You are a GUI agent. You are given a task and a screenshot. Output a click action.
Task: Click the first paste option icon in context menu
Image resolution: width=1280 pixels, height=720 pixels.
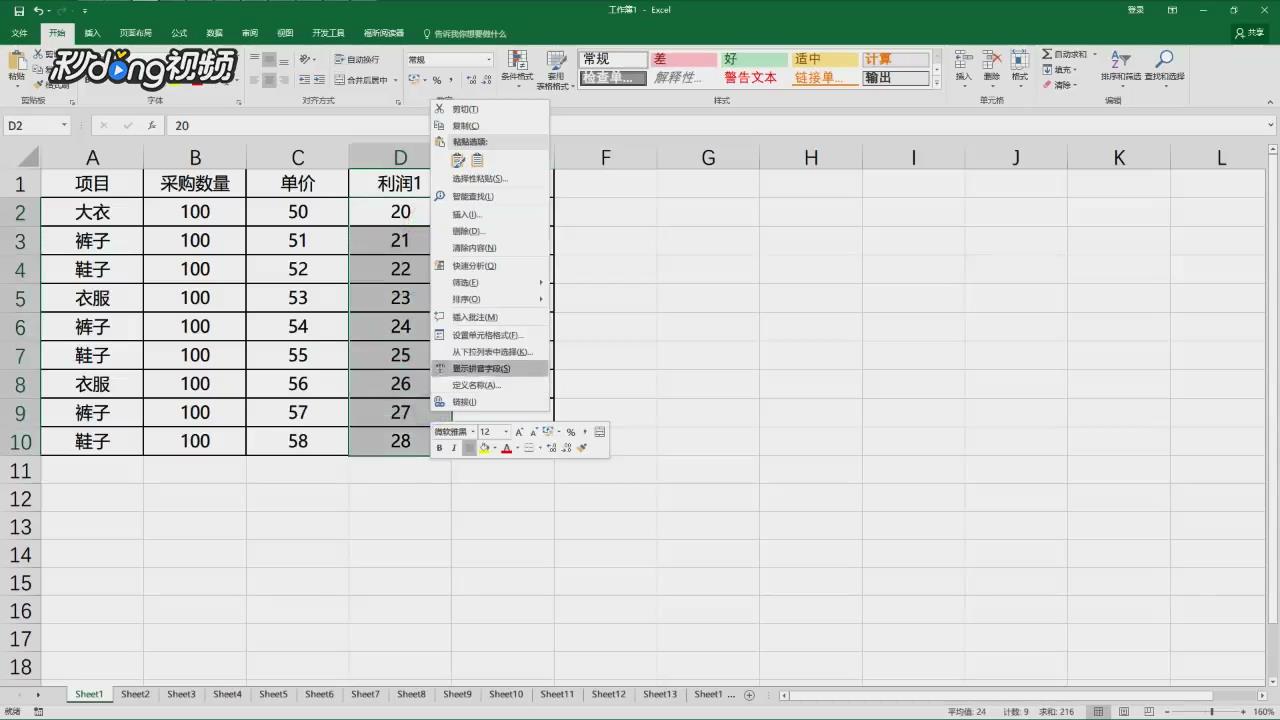458,160
